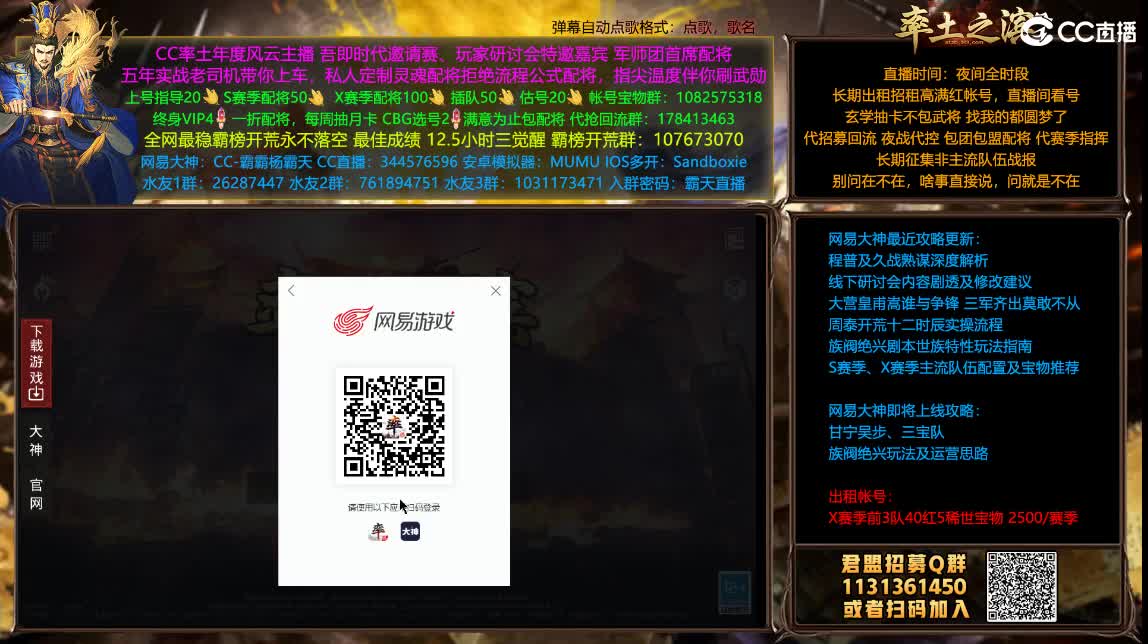
Task: Click the group number 1131361450
Action: tap(904, 586)
